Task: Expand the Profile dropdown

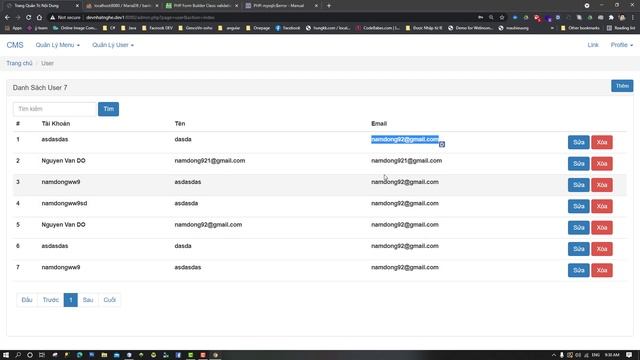Action: coord(622,45)
